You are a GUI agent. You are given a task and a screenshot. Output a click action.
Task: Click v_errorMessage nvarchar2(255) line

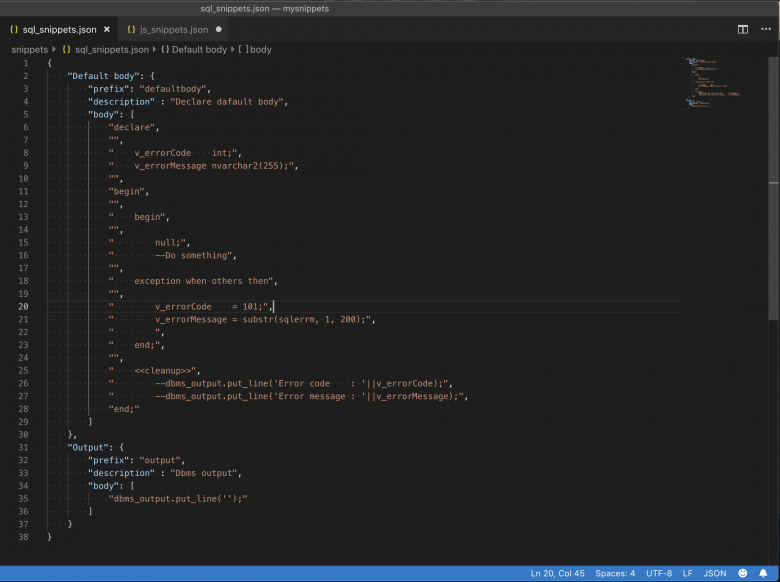[201, 166]
